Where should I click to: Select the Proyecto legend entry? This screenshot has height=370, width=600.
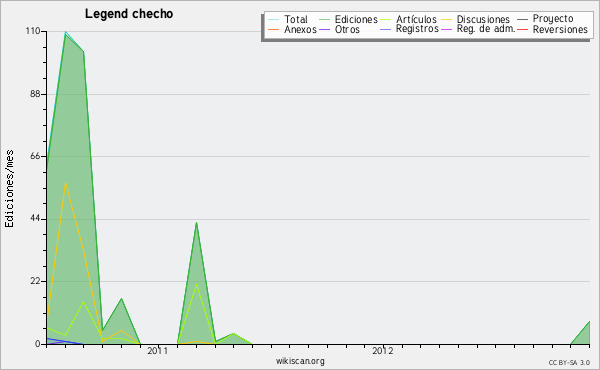(553, 19)
